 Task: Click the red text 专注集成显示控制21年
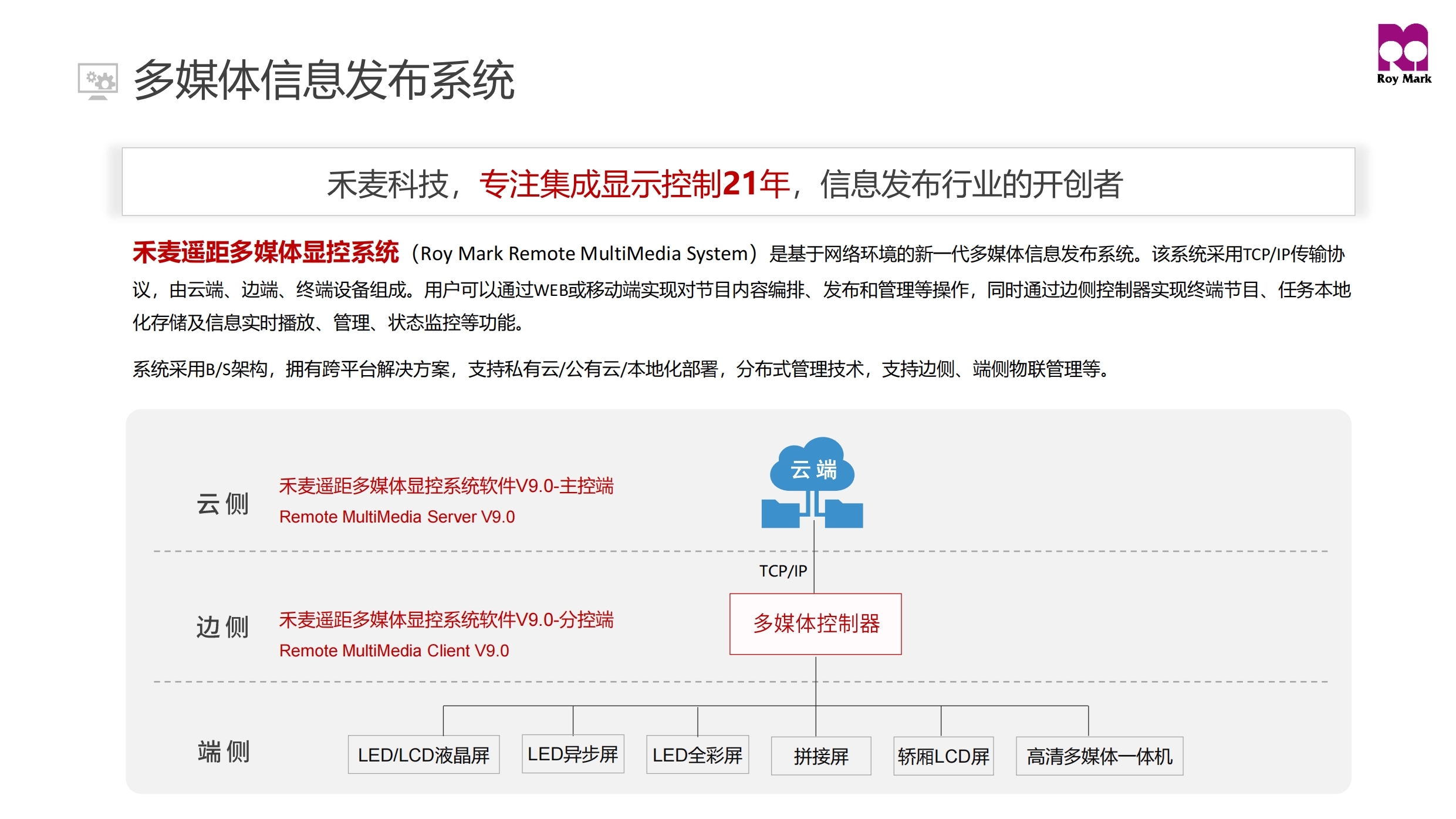634,184
